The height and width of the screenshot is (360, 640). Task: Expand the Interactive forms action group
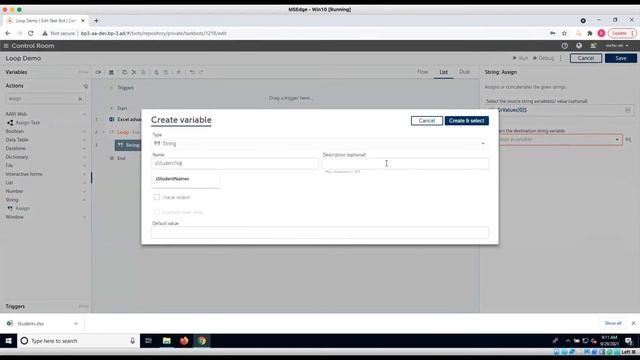click(84, 174)
